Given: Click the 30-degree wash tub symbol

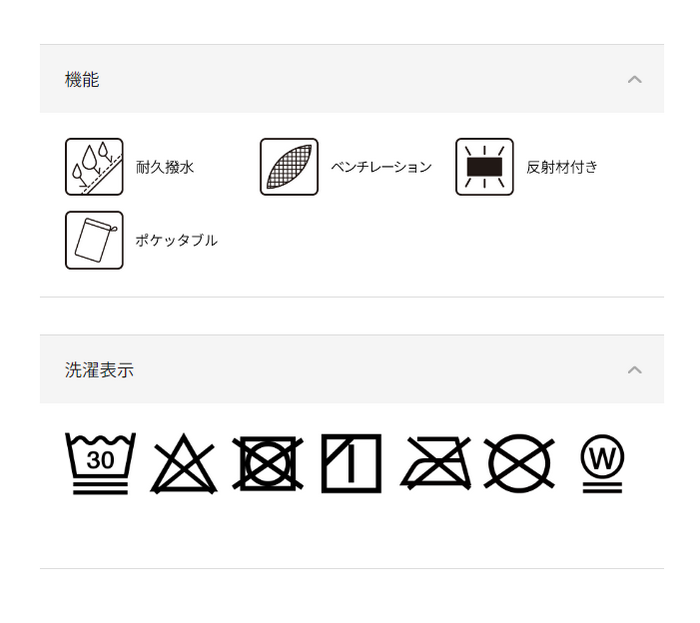Looking at the screenshot, I should 100,463.
